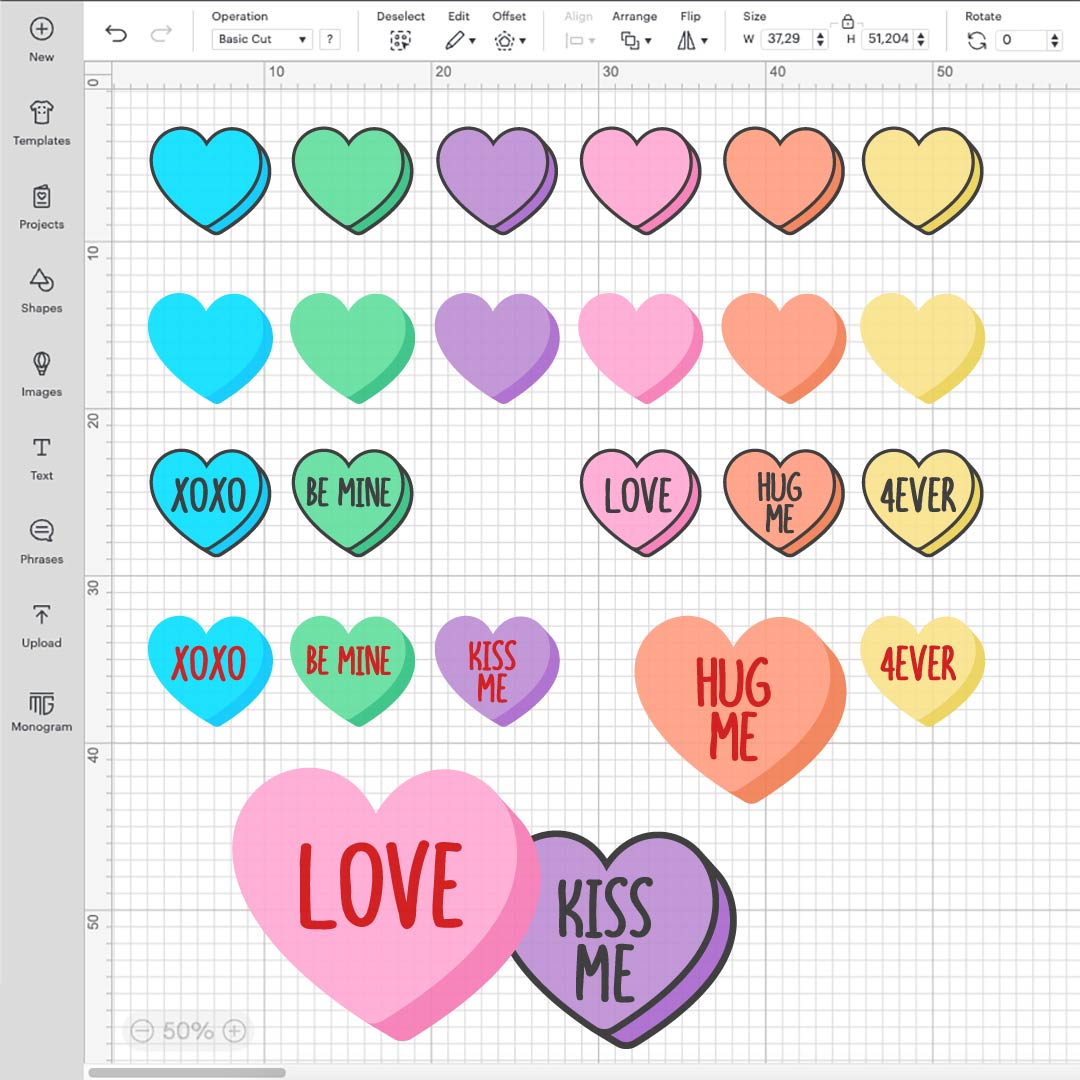Open the Projects panel
Screen dimensions: 1080x1080
coord(41,207)
